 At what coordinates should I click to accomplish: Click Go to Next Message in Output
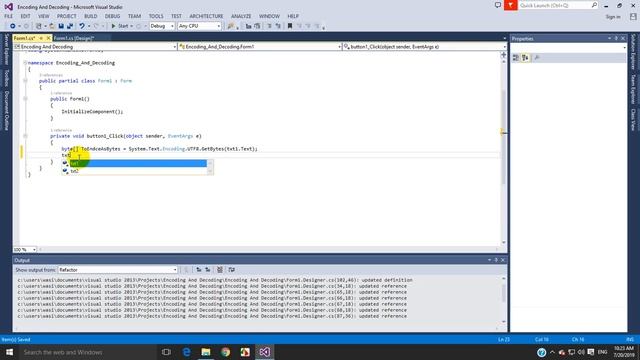point(208,270)
